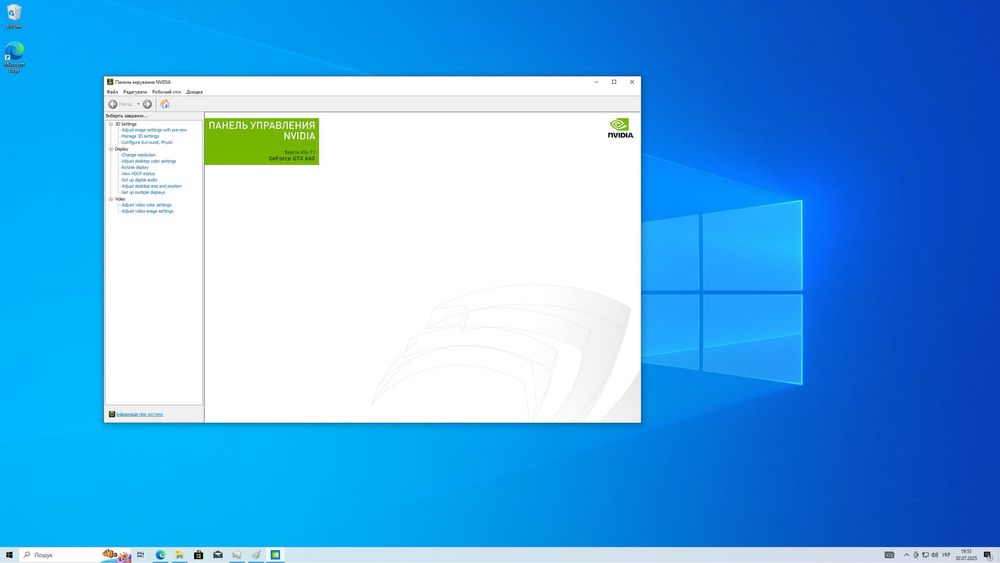Select Set up digital audio task
Viewport: 1000px width, 563px height.
139,180
